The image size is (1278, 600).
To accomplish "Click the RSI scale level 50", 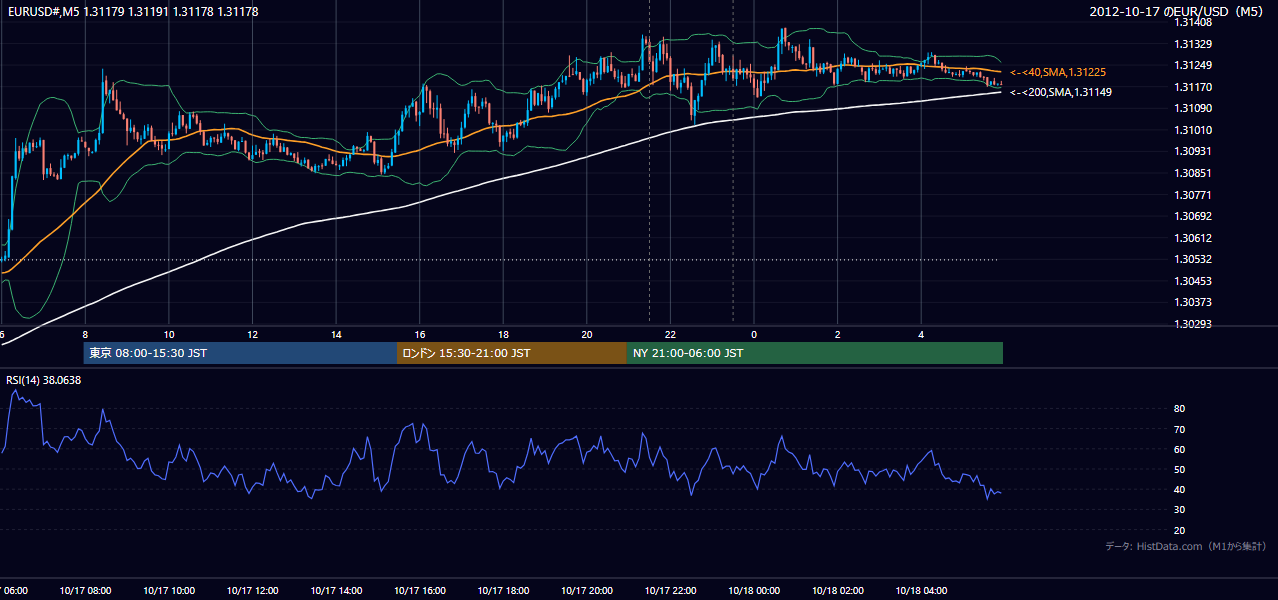I will 1180,469.
